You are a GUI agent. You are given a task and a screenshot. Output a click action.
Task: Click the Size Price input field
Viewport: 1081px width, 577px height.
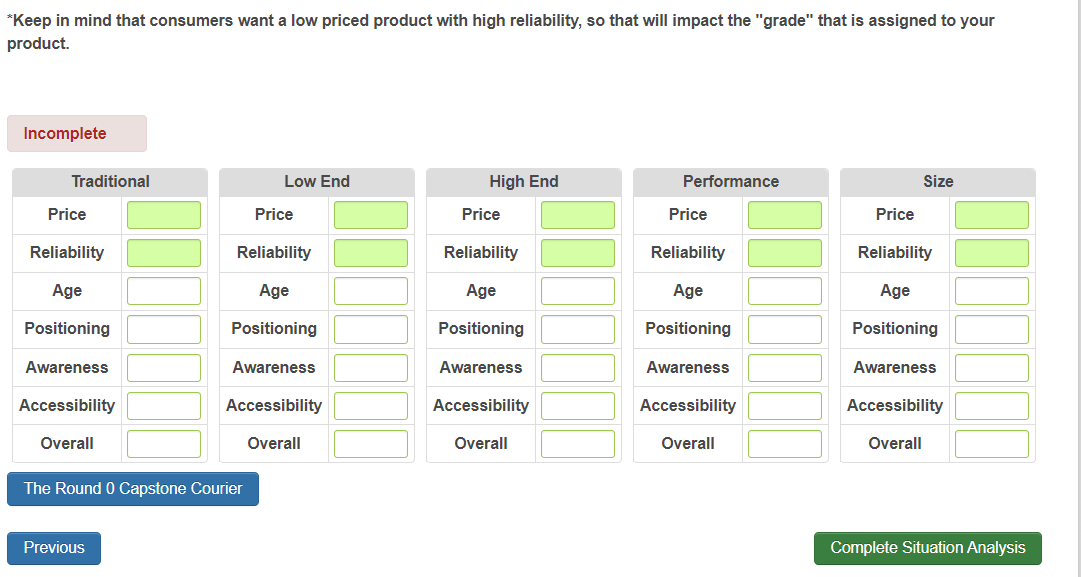point(992,215)
